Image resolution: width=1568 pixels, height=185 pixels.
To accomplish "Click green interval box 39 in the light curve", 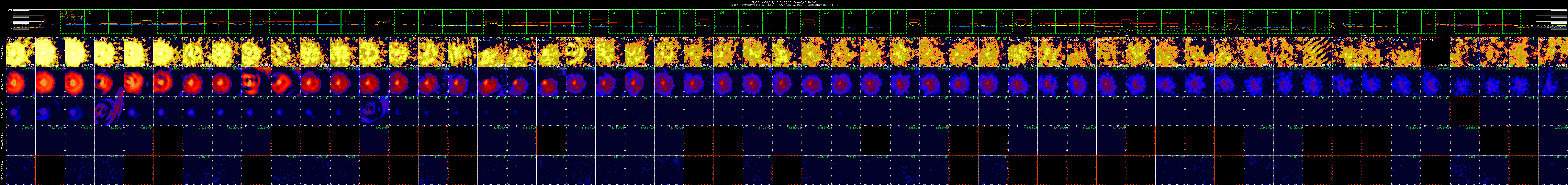I will [1149, 22].
